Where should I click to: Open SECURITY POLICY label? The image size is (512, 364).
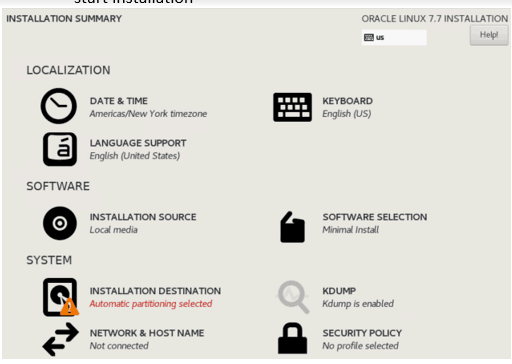coord(362,333)
